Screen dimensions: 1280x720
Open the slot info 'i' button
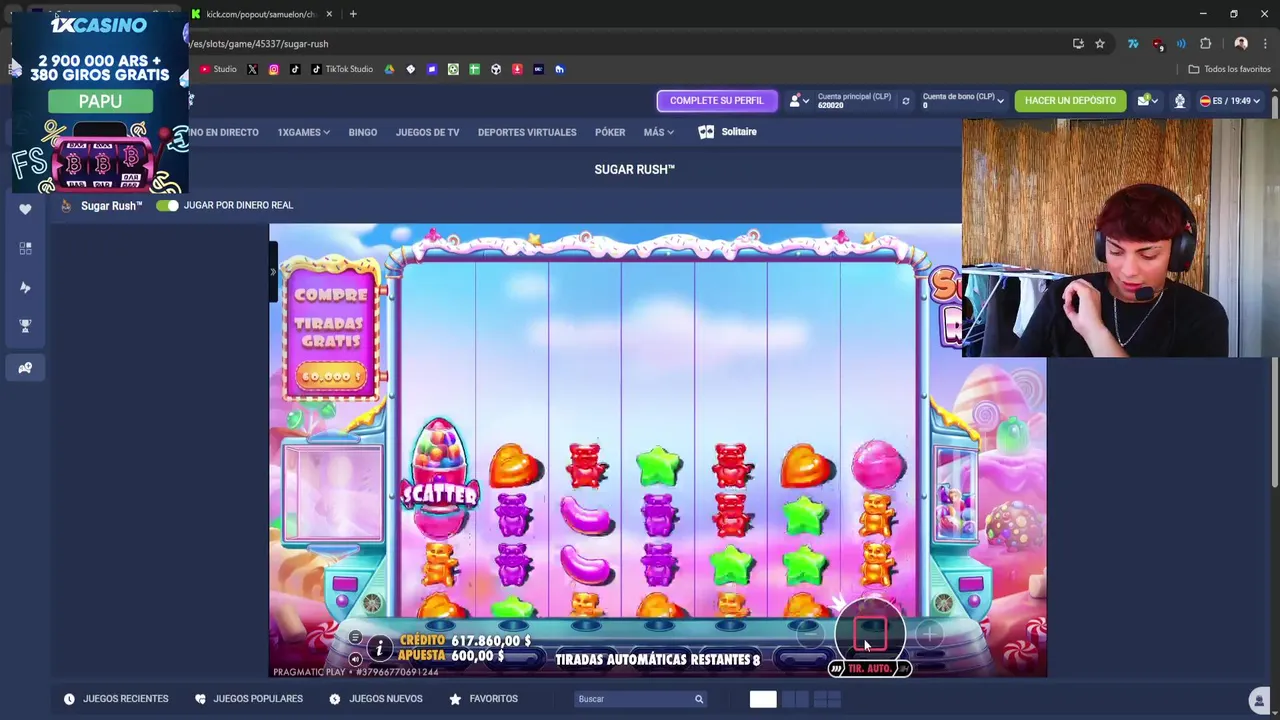(379, 649)
